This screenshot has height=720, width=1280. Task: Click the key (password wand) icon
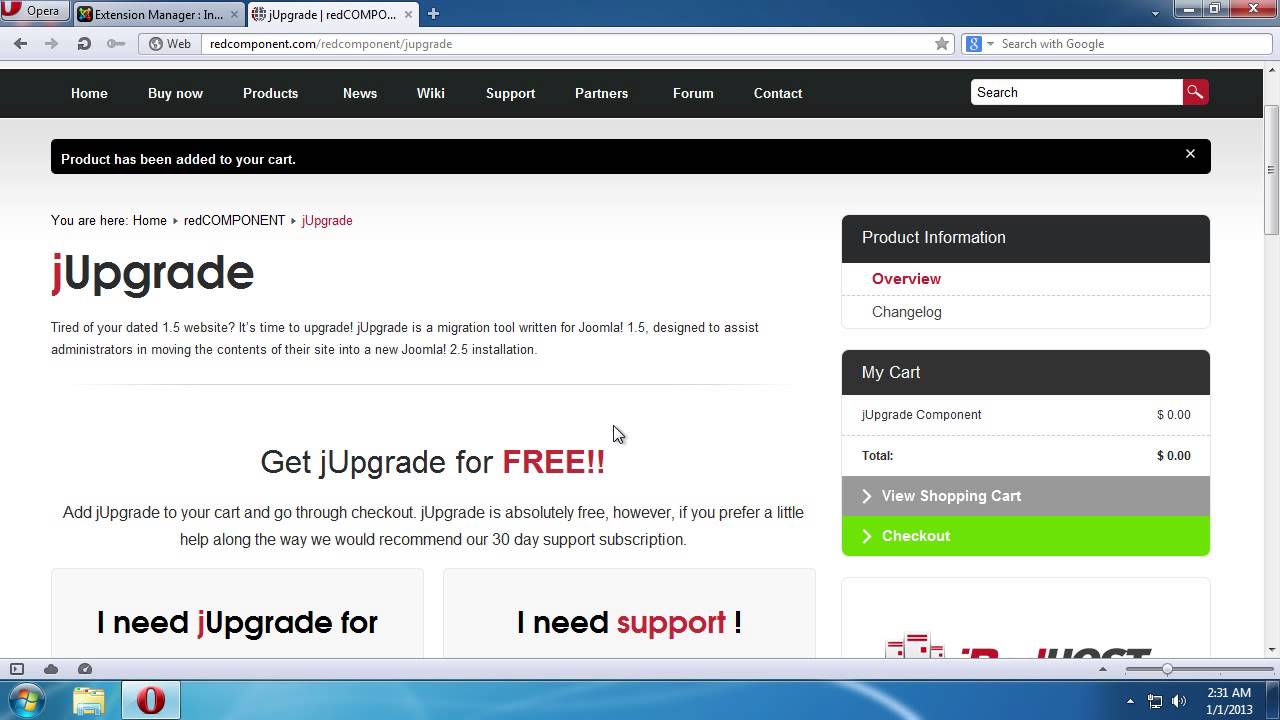pos(116,43)
